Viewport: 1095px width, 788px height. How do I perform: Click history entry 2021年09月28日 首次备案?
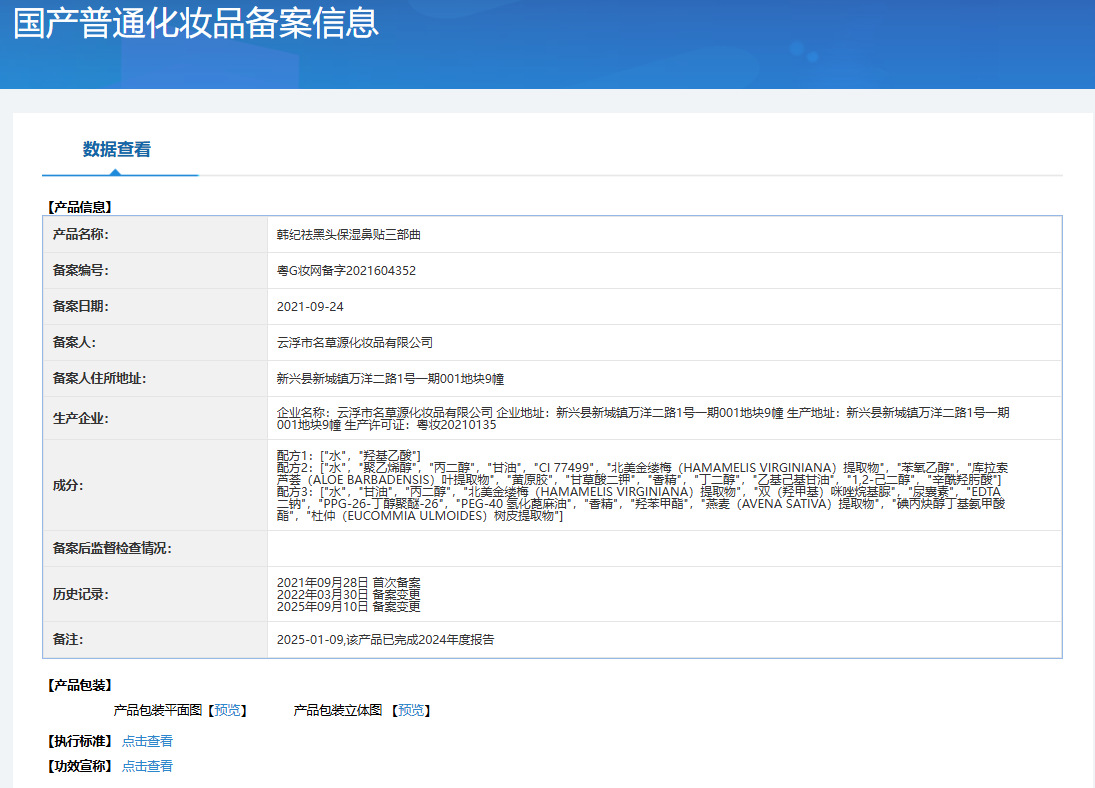(348, 583)
